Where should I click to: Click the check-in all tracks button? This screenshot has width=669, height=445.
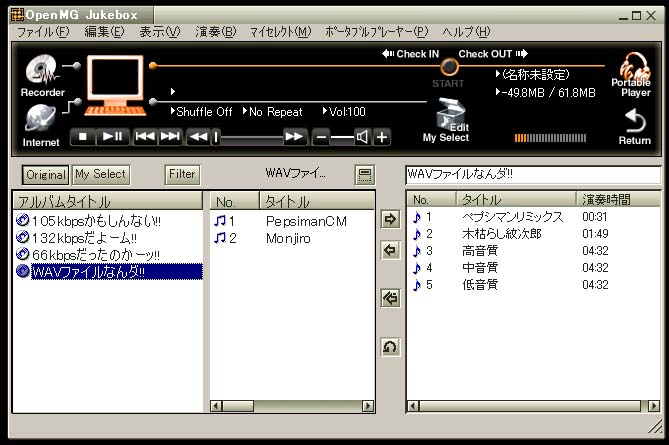[x=391, y=297]
